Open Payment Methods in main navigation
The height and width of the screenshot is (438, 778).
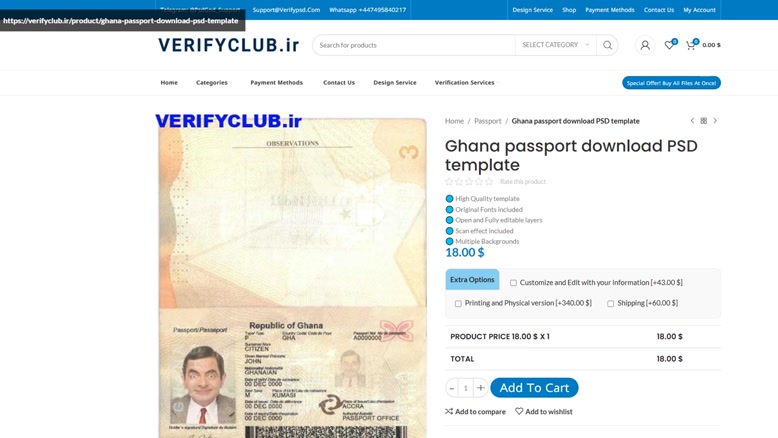(276, 83)
